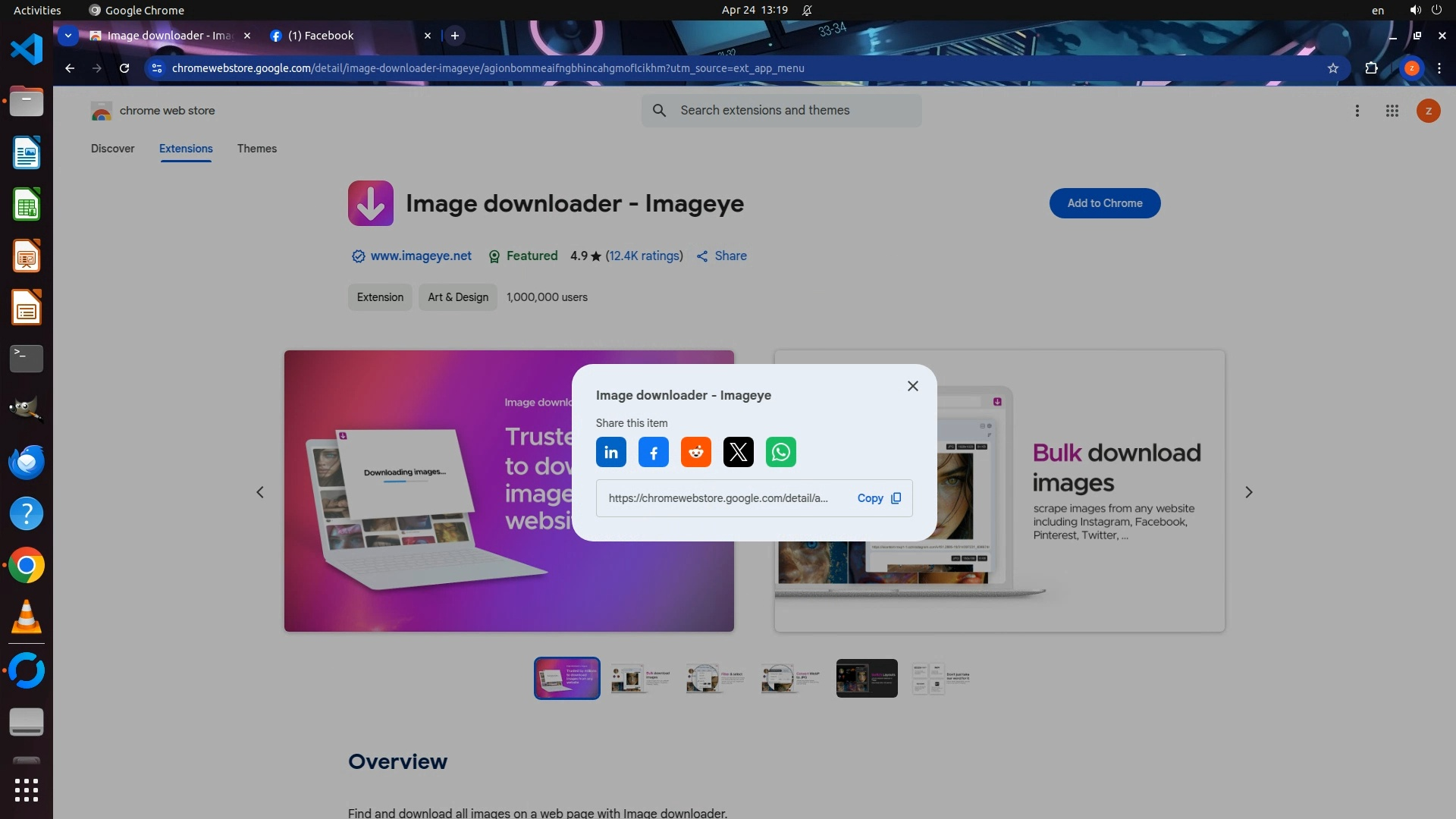Open the tab search dropdown
Image resolution: width=1456 pixels, height=819 pixels.
[68, 36]
